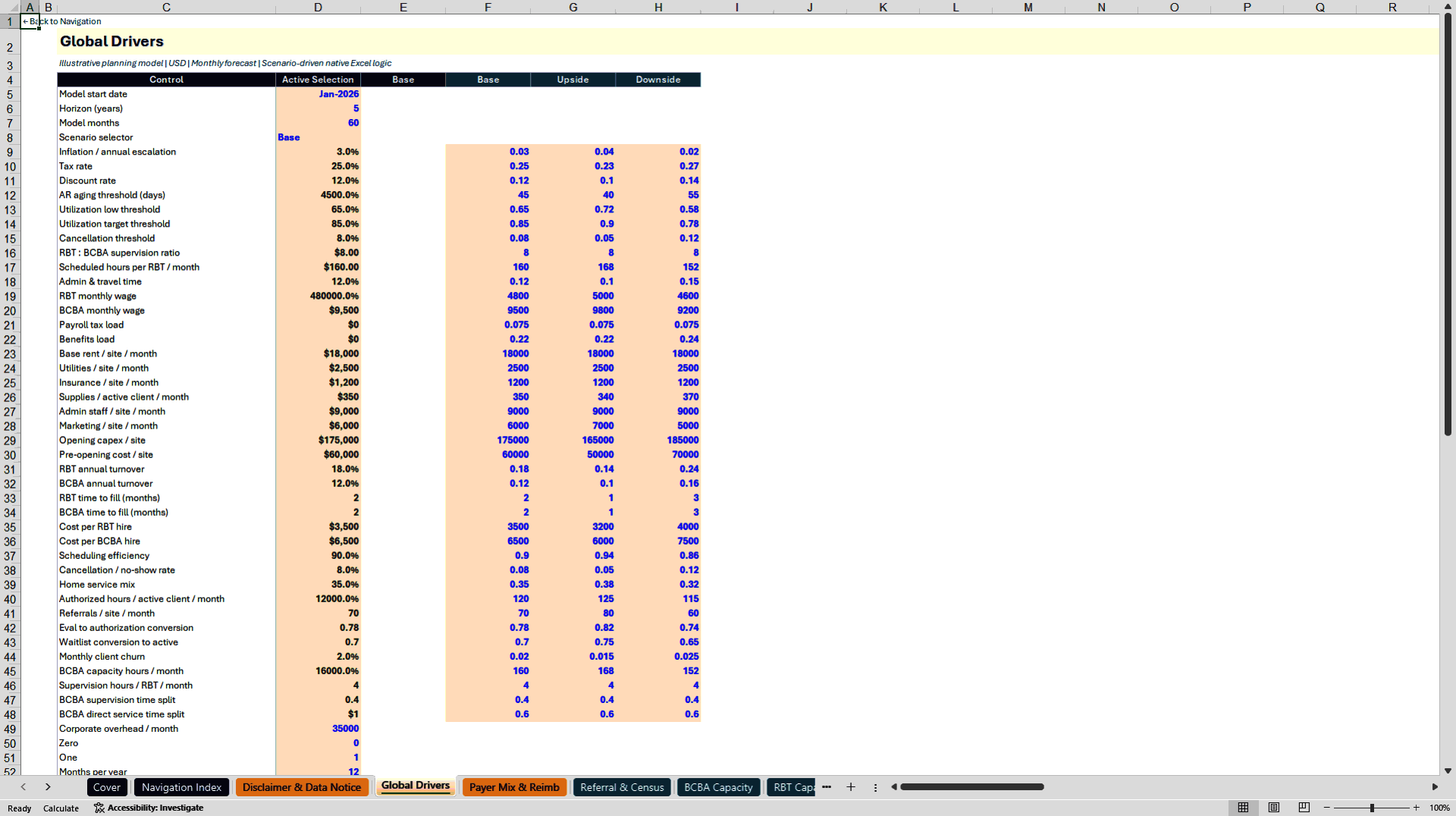Click previous sheet navigation arrow

24,787
